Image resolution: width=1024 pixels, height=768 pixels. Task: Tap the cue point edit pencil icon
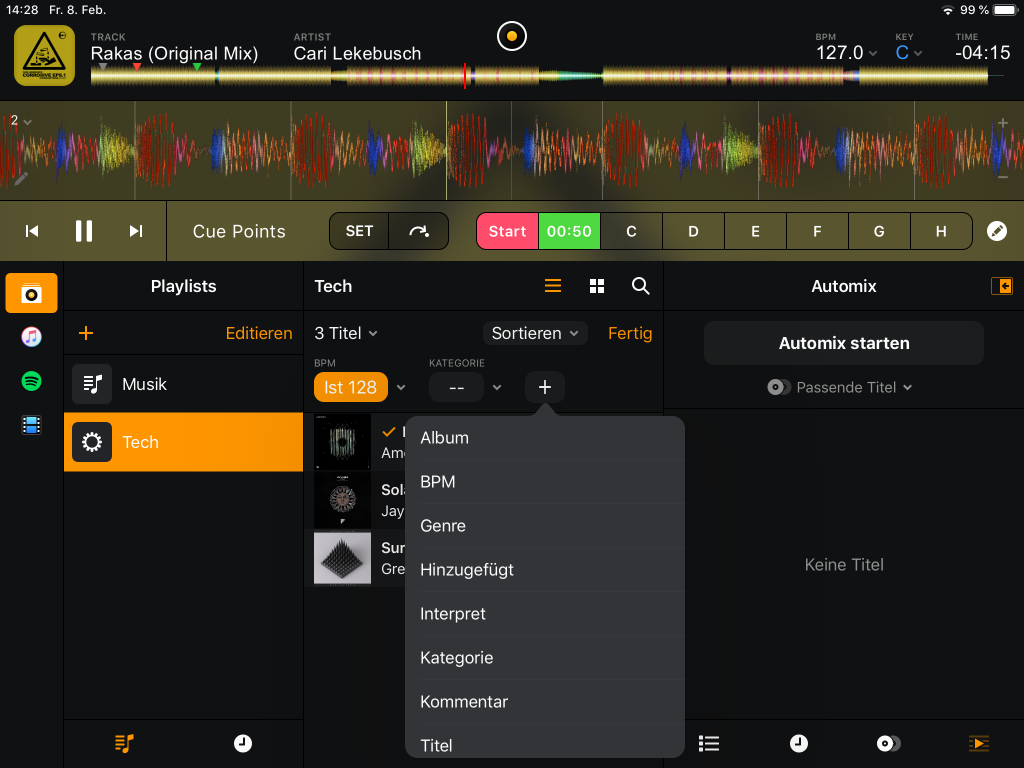tap(996, 231)
